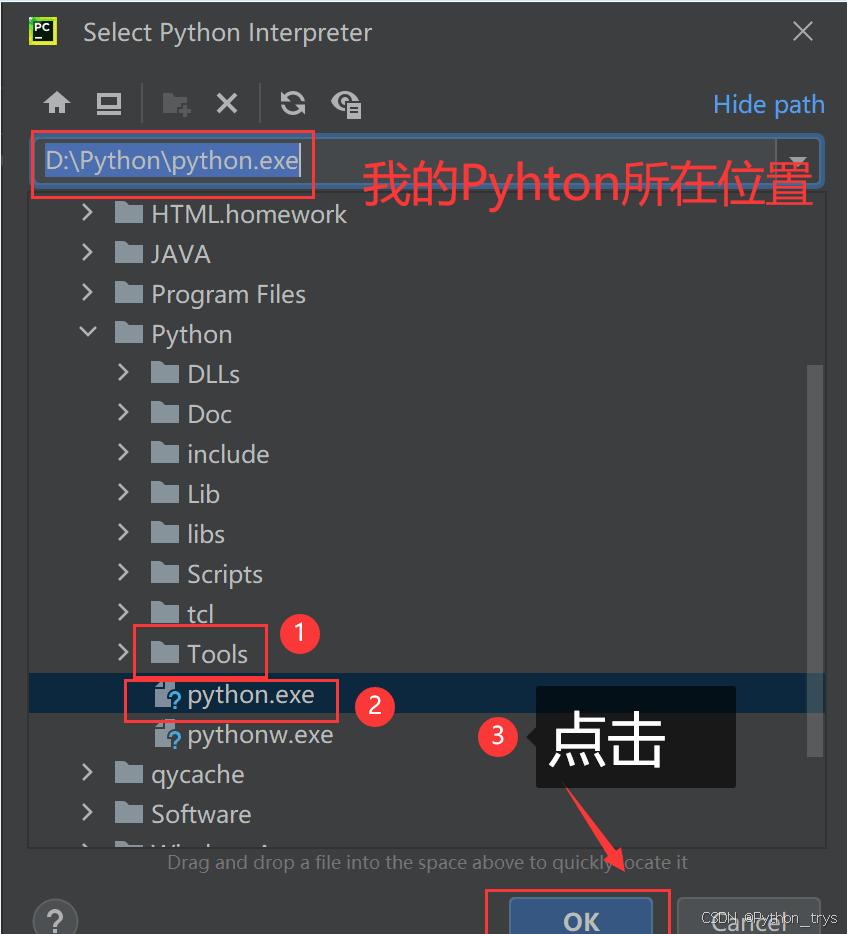This screenshot has width=847, height=934.
Task: Open the help question mark button
Action: [55, 919]
